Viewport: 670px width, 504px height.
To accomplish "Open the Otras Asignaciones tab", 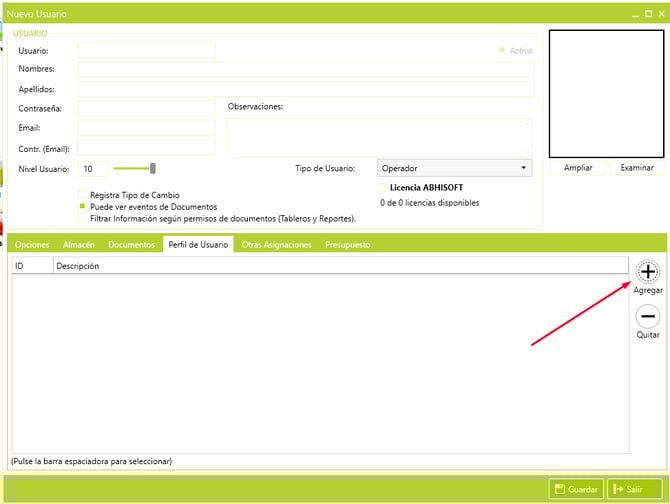I will [277, 244].
